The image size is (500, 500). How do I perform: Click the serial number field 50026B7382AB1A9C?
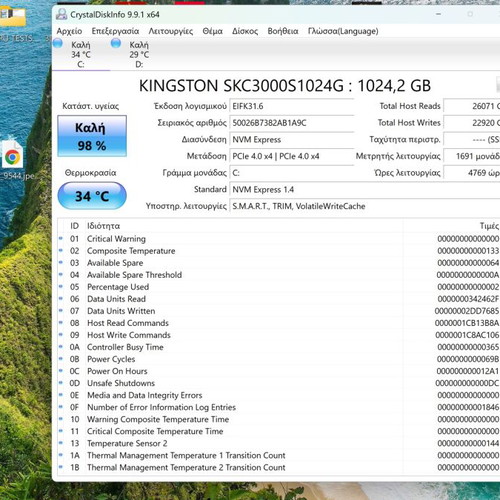point(292,123)
